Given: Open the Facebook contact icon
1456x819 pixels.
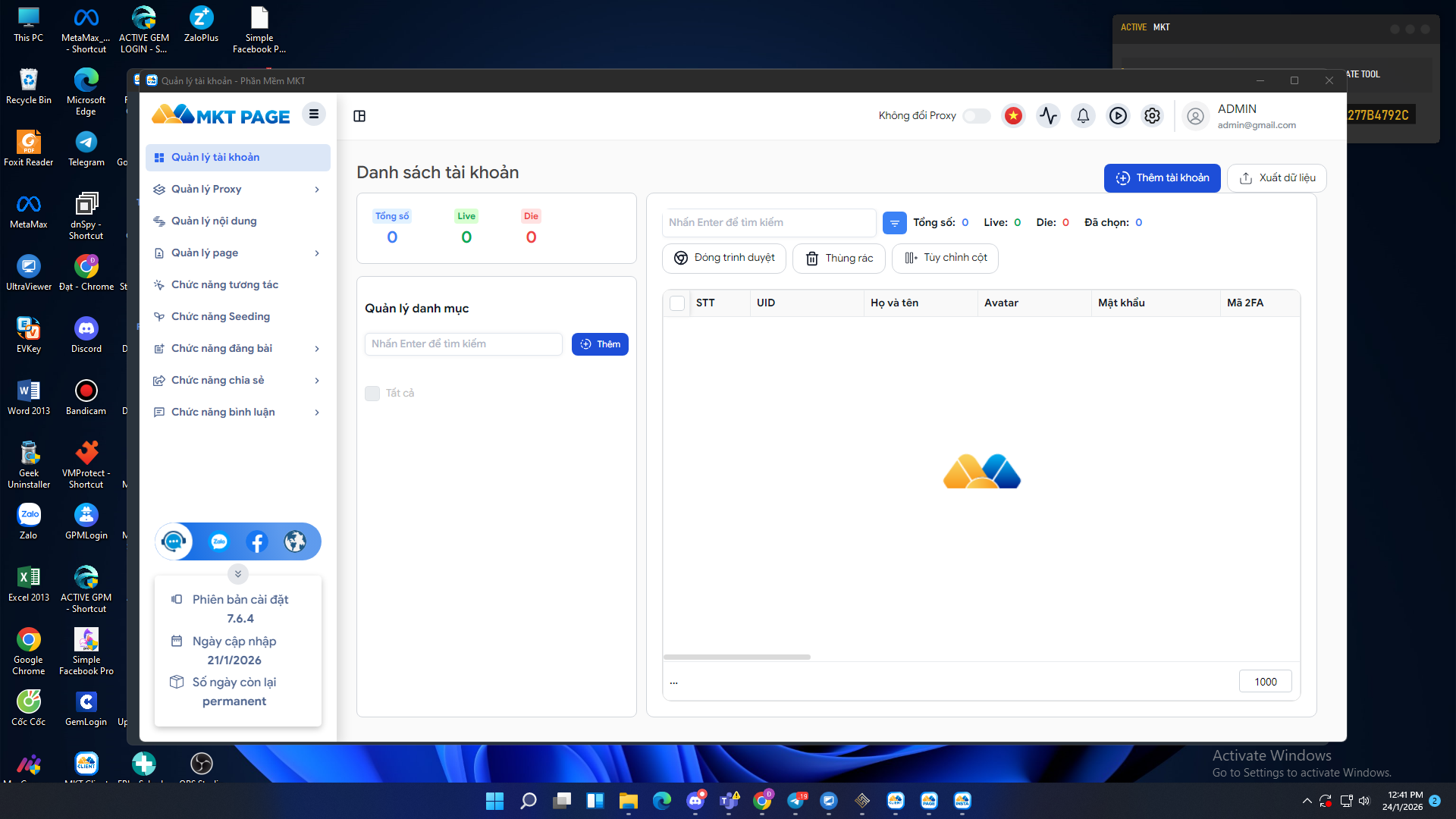Looking at the screenshot, I should tap(257, 541).
